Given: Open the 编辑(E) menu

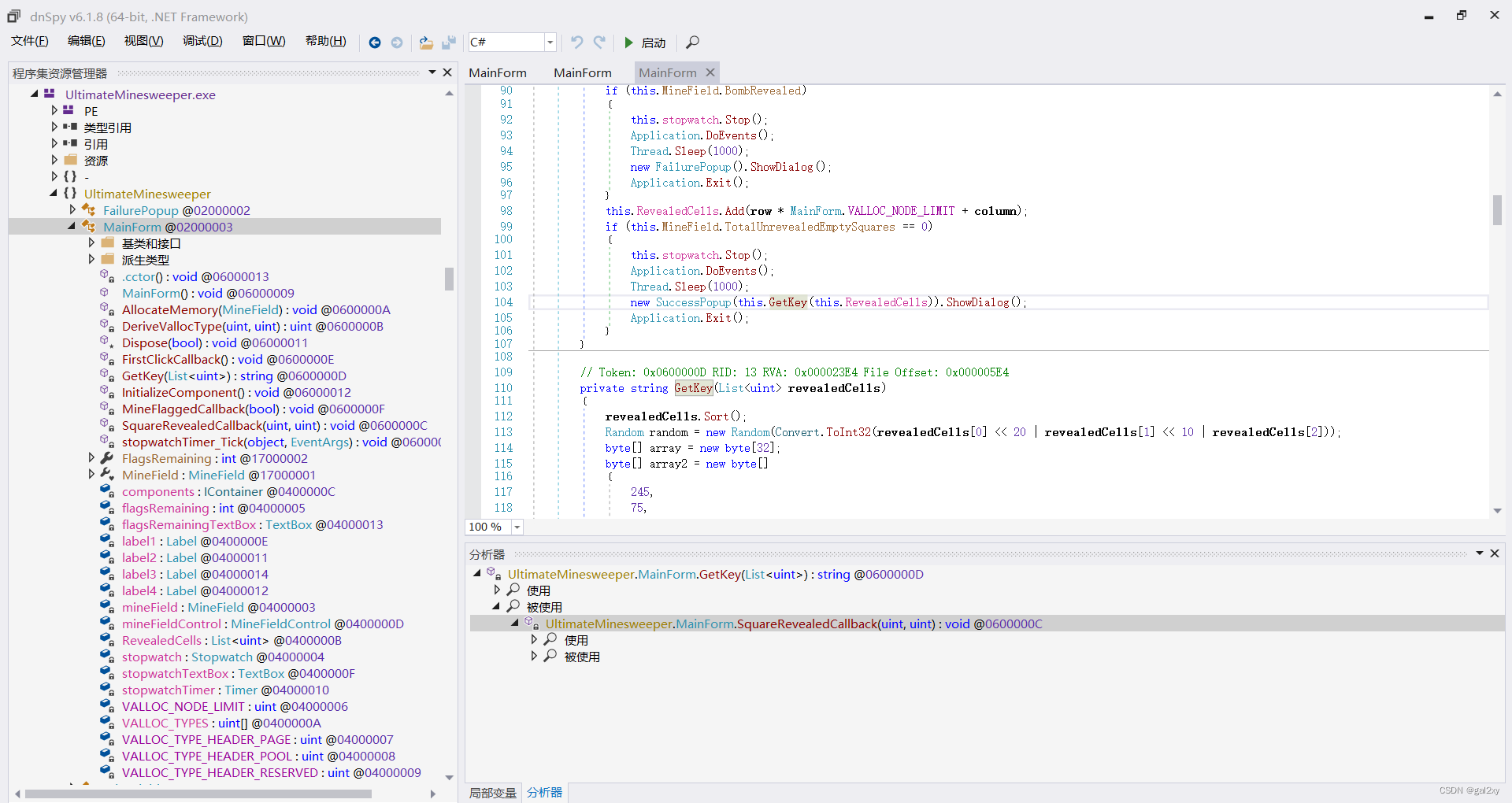Looking at the screenshot, I should 87,41.
